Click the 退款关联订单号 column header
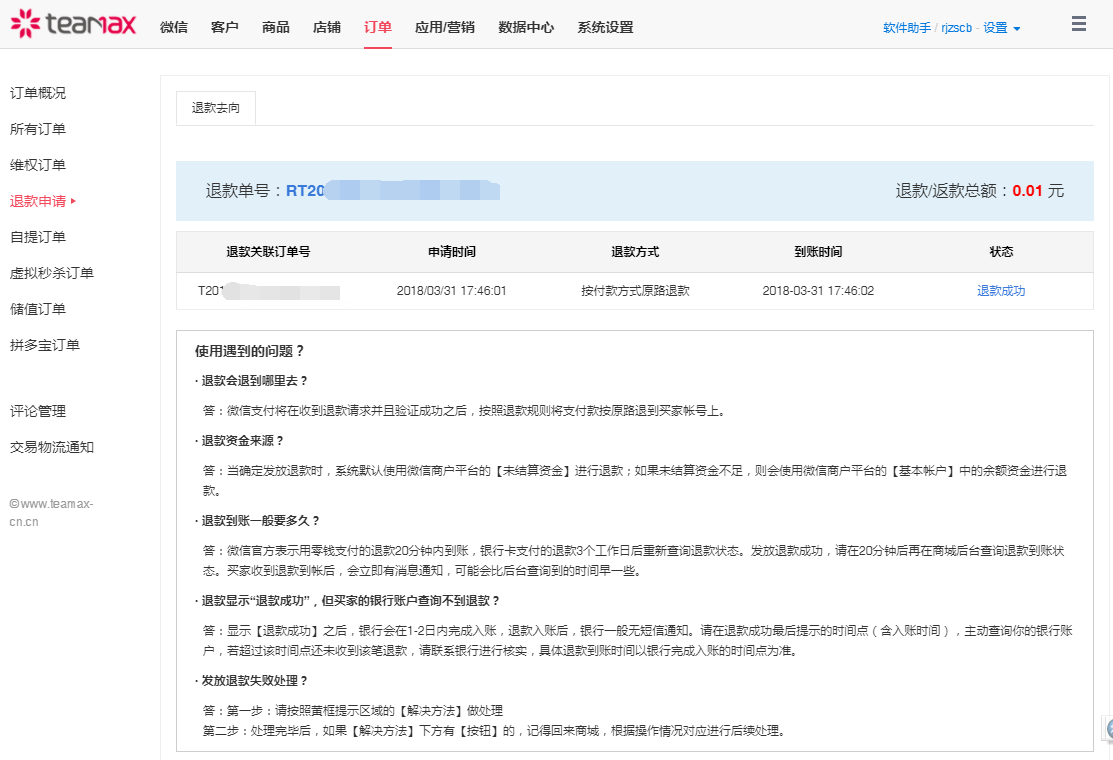Screen dimensions: 1113x760 tap(268, 252)
